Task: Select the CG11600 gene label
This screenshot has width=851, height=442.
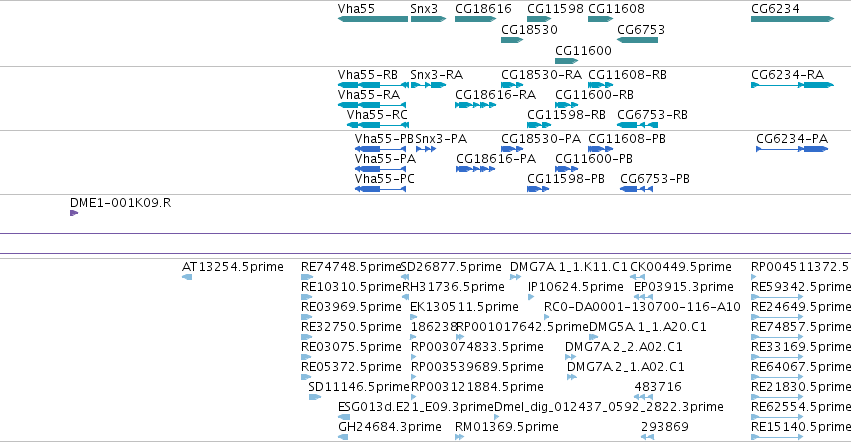Action: (583, 50)
